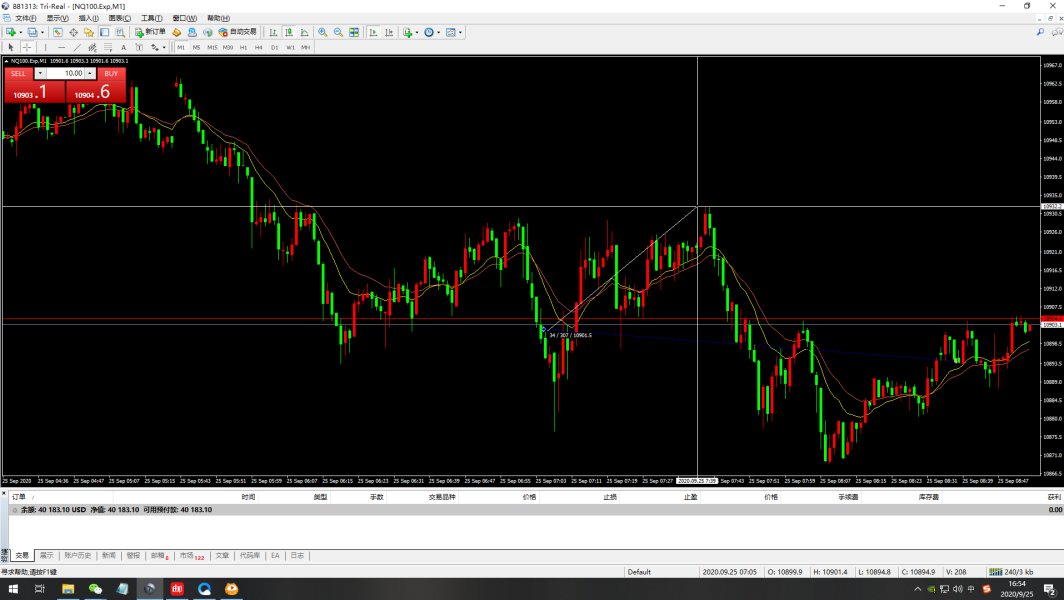Open the 账户历史 account history tab

(77, 555)
